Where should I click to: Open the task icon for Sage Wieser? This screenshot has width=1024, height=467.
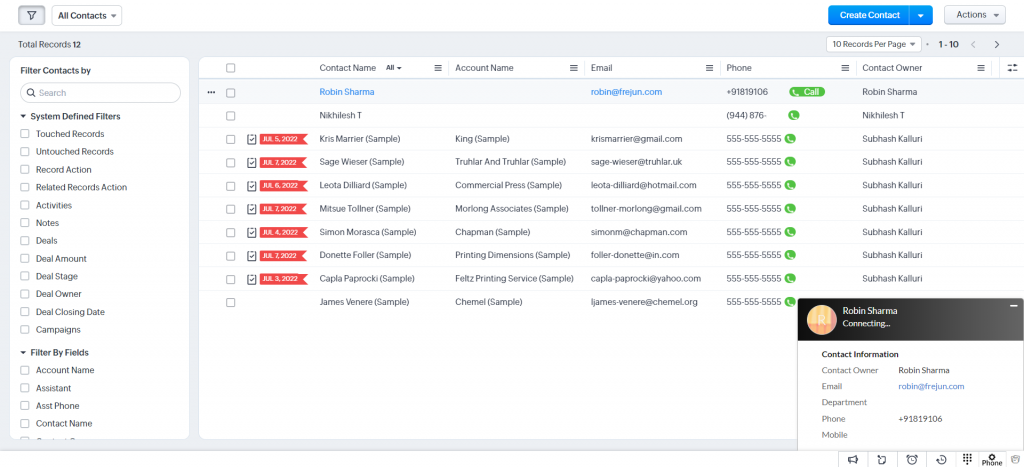click(x=251, y=162)
